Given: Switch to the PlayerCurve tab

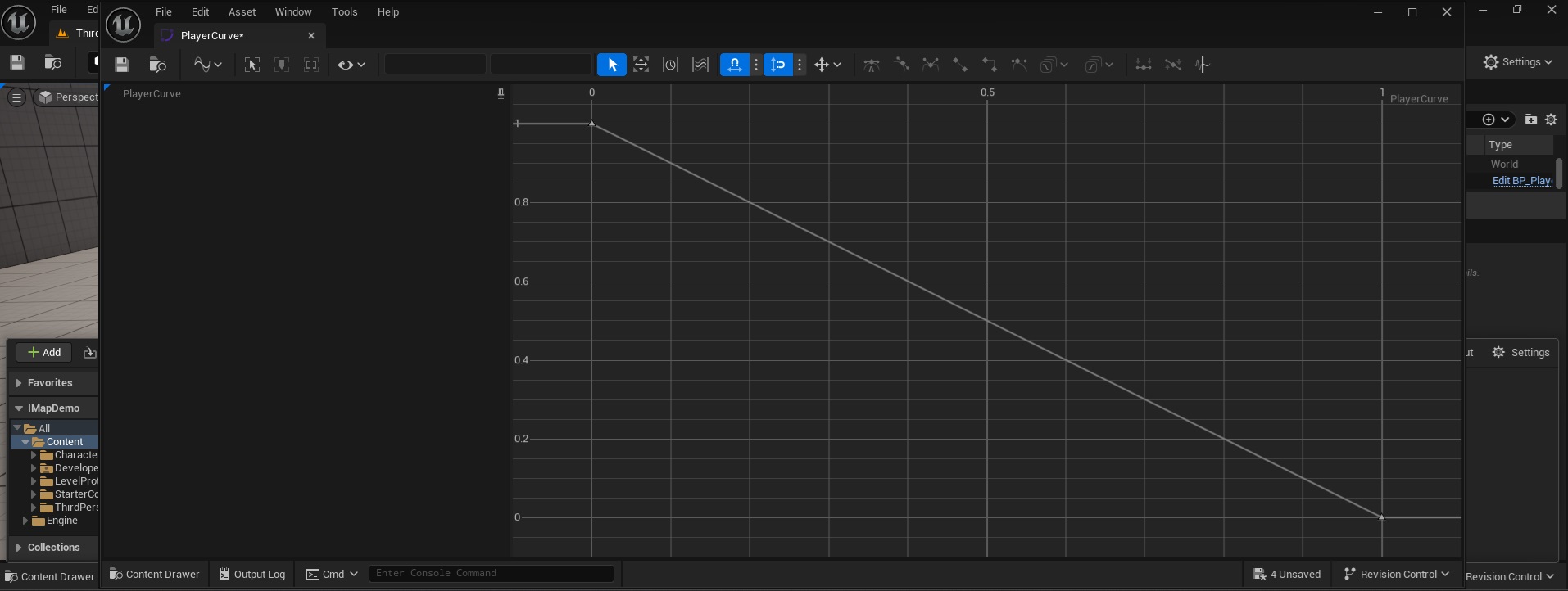Looking at the screenshot, I should coord(211,35).
